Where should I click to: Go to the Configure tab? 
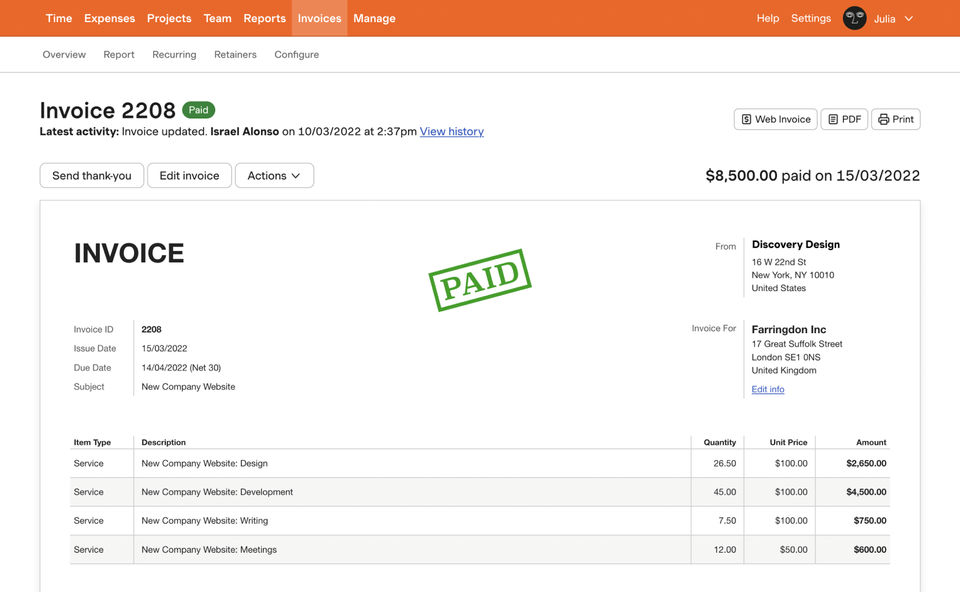click(297, 55)
